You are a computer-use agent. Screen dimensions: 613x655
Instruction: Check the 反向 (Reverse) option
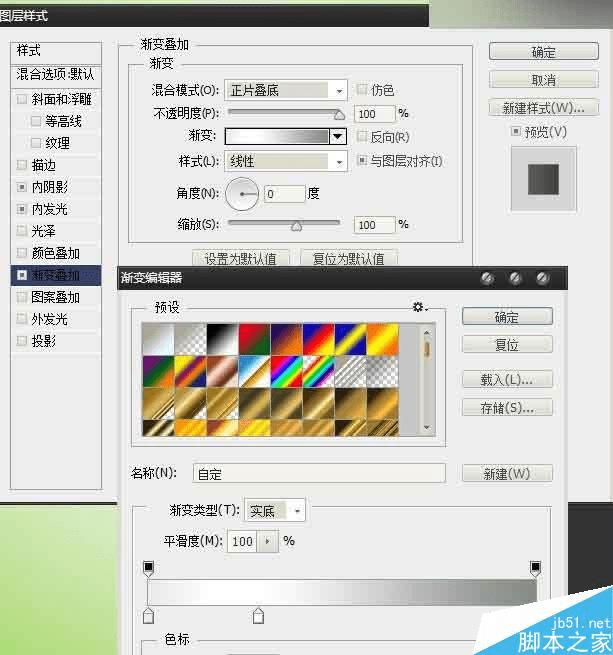[362, 136]
